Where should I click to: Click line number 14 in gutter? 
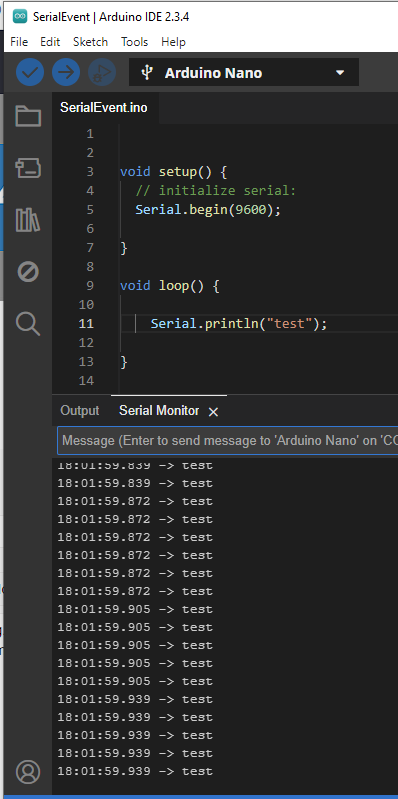click(87, 381)
